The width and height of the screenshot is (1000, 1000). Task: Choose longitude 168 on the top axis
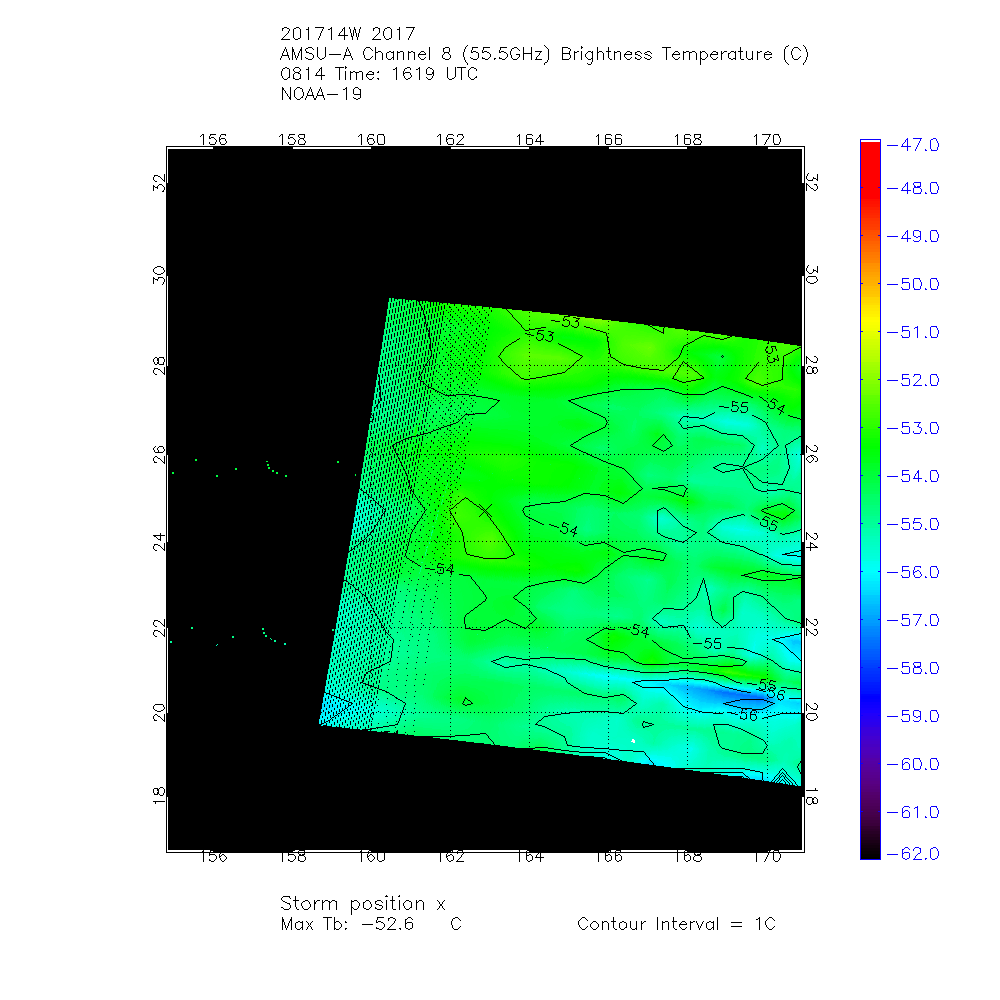pyautogui.click(x=688, y=140)
